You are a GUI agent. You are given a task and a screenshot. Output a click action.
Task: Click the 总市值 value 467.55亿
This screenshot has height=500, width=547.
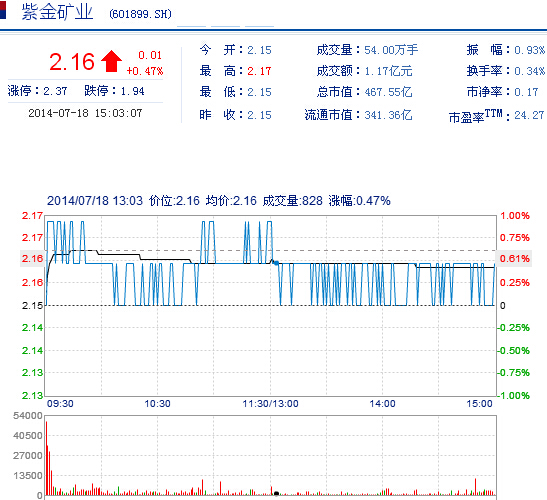point(388,92)
